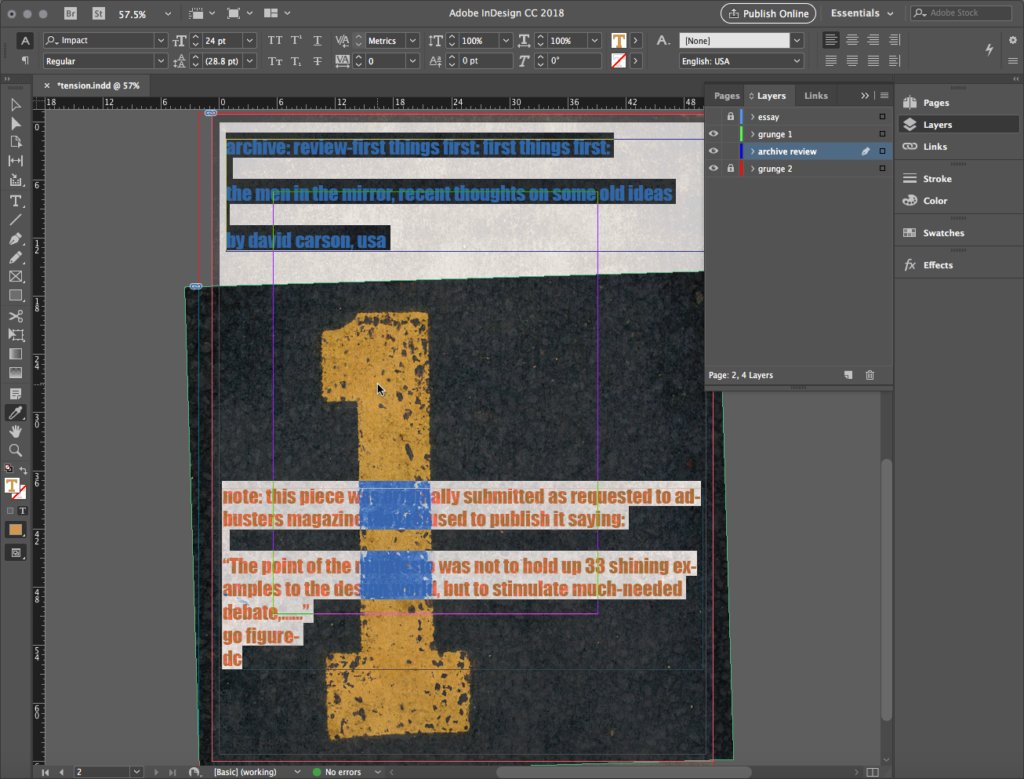Image resolution: width=1024 pixels, height=779 pixels.
Task: Open Adobe Bridge via the Br icon
Action: [71, 14]
